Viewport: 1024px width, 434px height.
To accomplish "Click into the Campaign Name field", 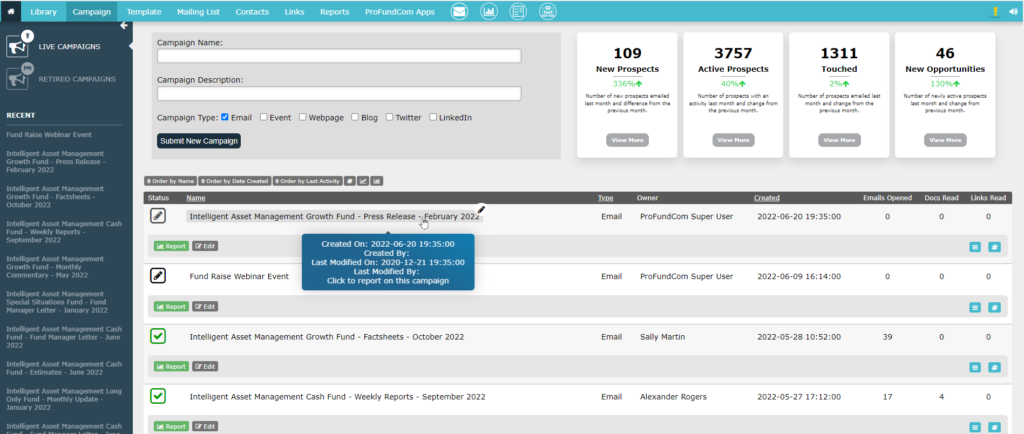I will [x=339, y=56].
